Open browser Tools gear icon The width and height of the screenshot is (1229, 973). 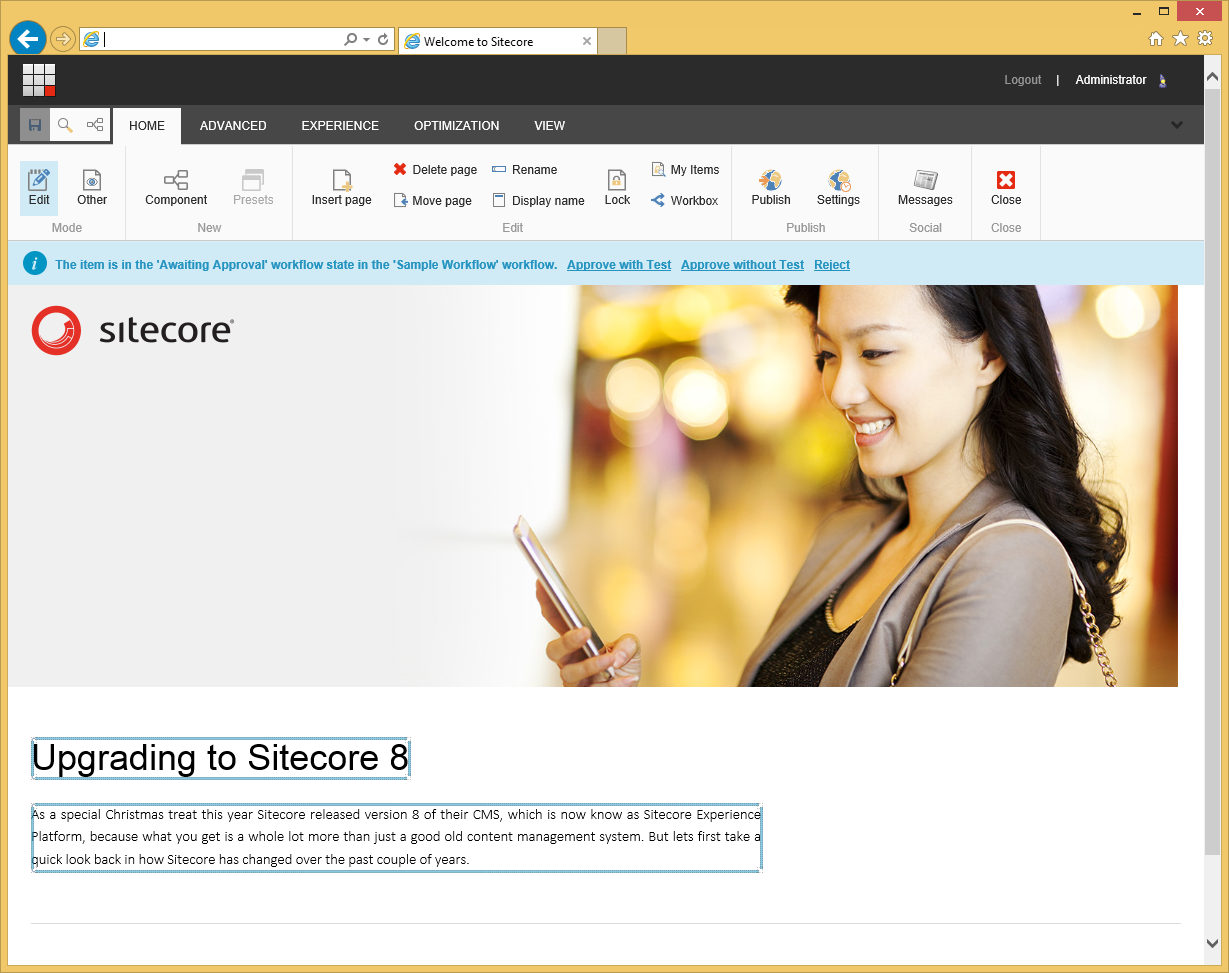click(1205, 39)
